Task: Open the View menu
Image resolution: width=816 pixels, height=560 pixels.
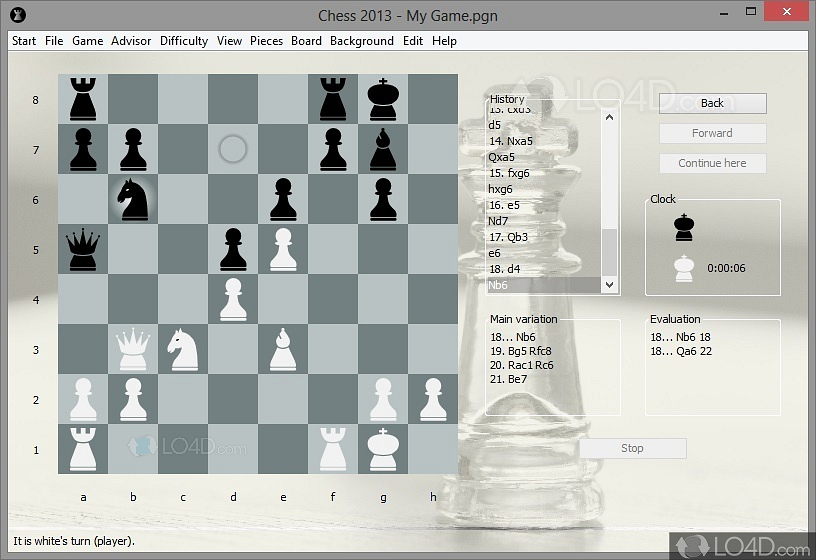Action: [x=230, y=41]
